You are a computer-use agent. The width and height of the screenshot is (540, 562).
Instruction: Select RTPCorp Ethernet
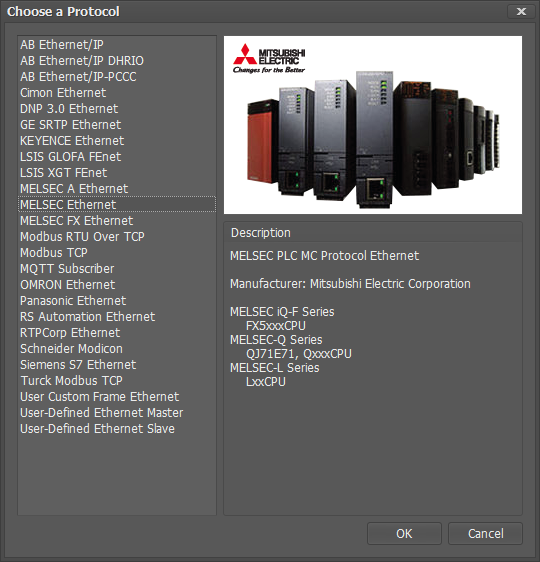click(x=117, y=333)
